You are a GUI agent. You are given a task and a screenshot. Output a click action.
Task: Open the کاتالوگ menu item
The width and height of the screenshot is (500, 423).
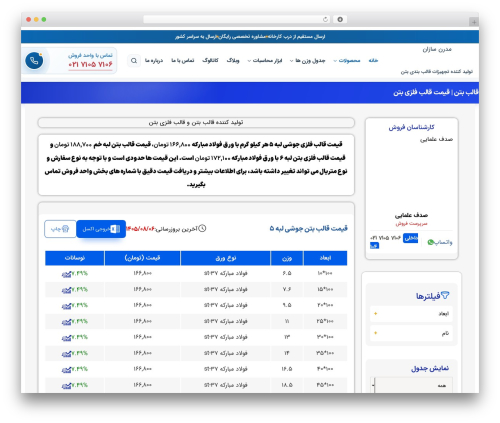(210, 60)
